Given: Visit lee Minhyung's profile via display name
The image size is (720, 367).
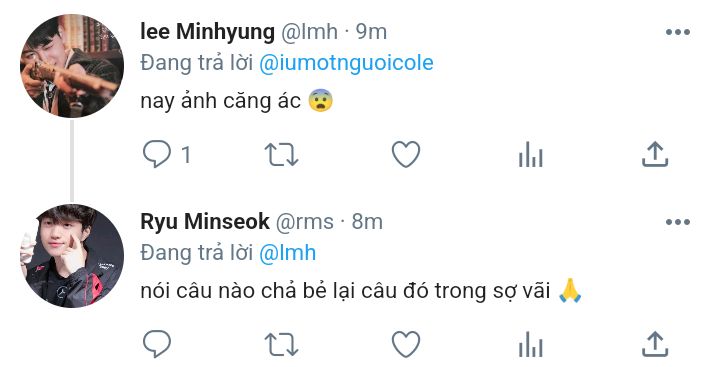Looking at the screenshot, I should (x=208, y=32).
